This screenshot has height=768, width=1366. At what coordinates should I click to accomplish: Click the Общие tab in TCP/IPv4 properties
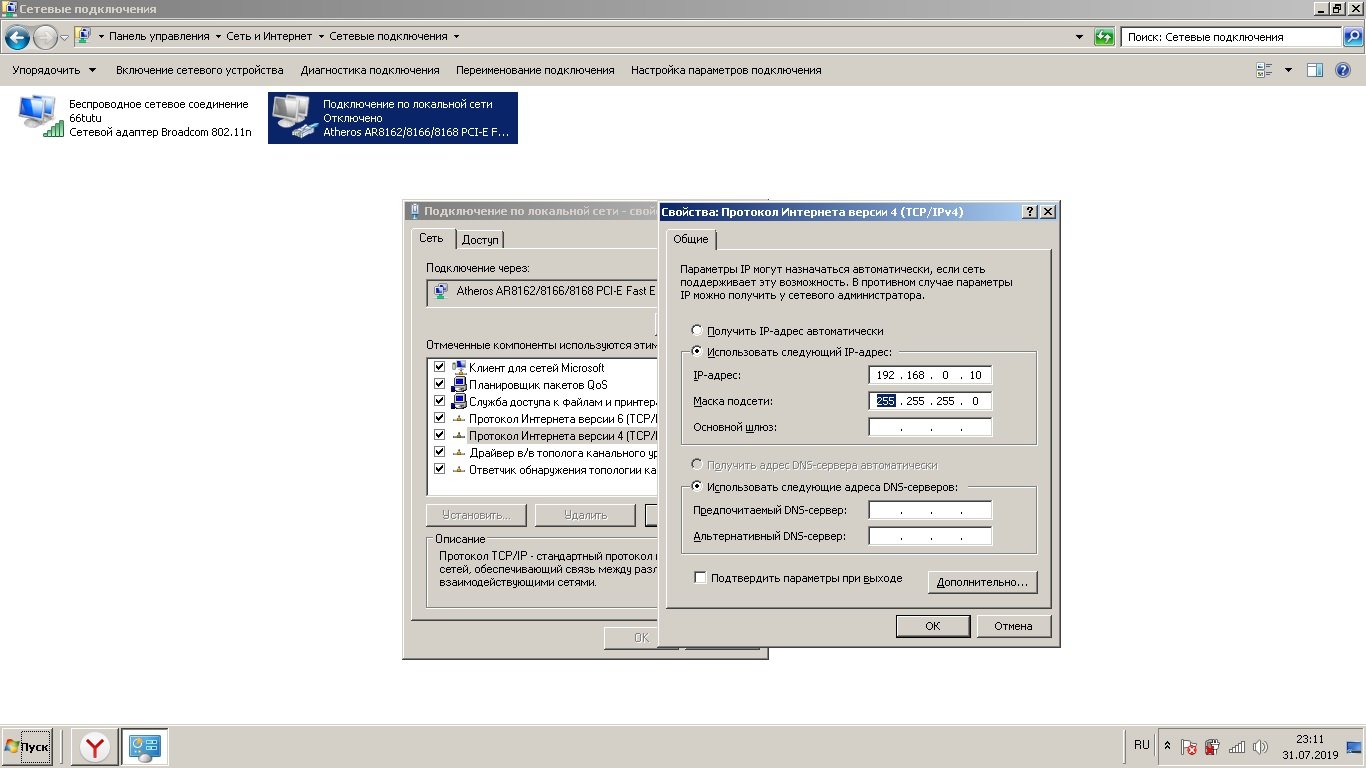pyautogui.click(x=690, y=239)
